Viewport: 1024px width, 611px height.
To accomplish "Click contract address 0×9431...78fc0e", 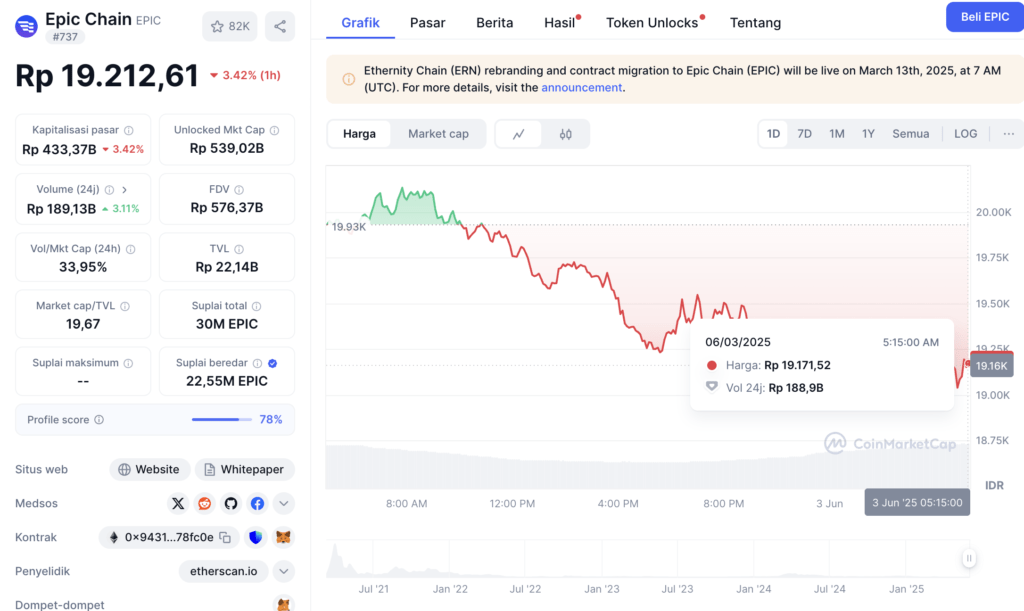I will click(x=169, y=537).
